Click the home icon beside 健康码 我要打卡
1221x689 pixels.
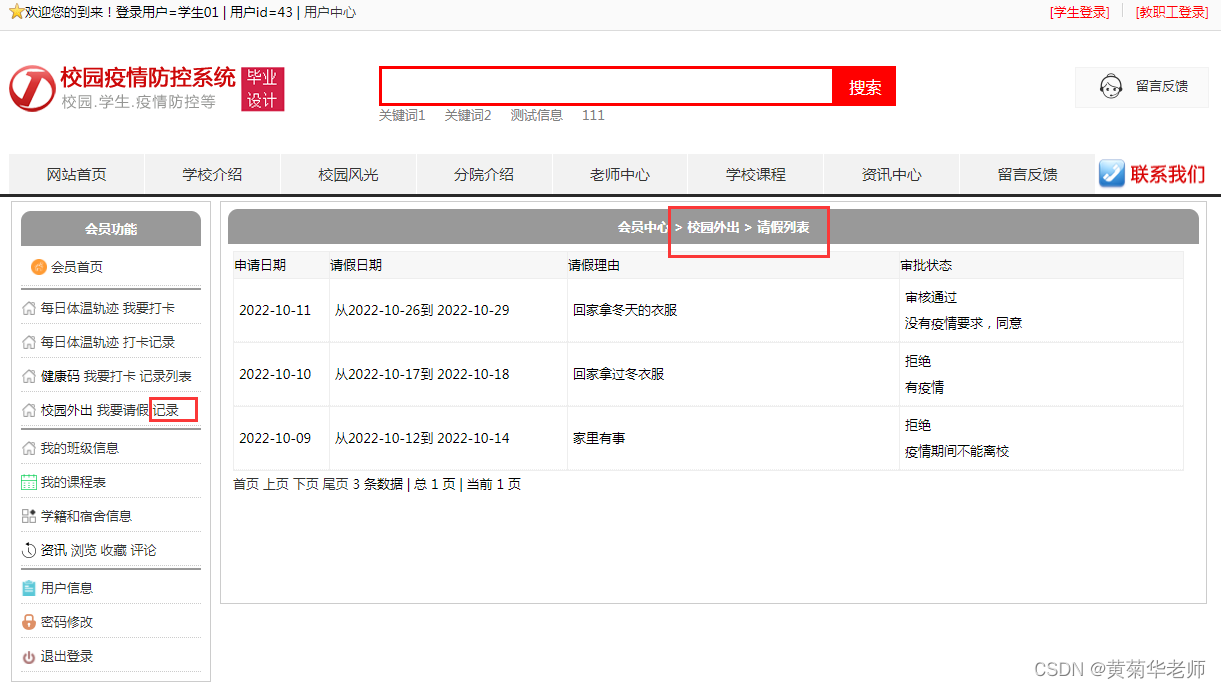29,376
